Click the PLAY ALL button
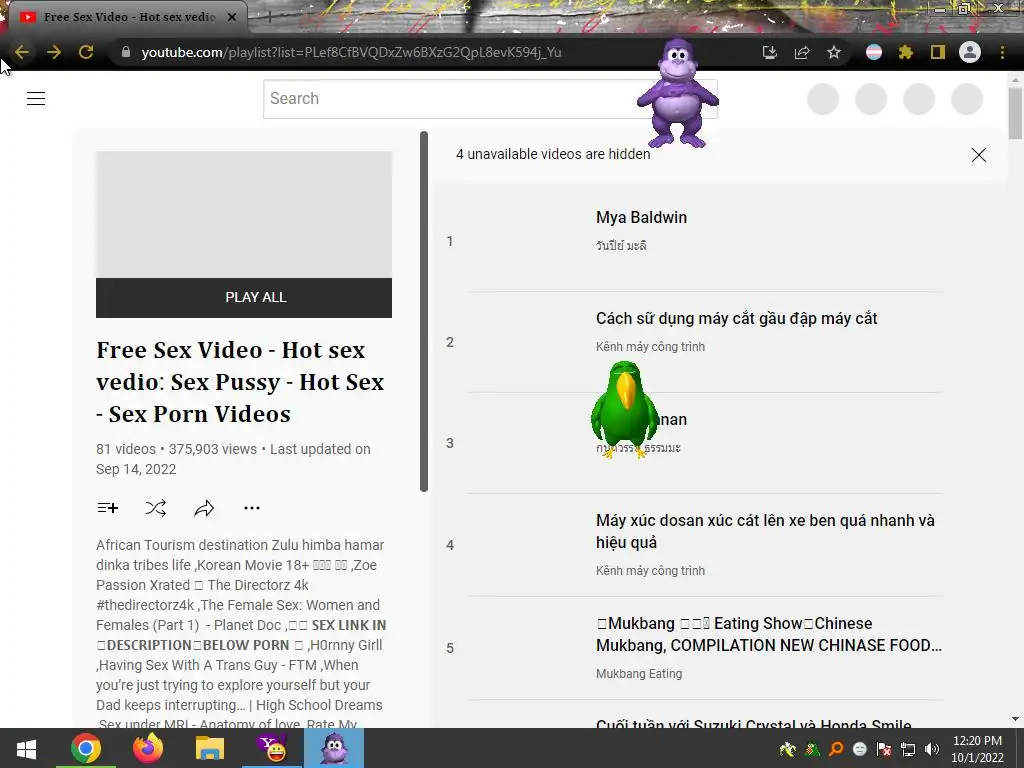This screenshot has width=1024, height=768. (244, 298)
